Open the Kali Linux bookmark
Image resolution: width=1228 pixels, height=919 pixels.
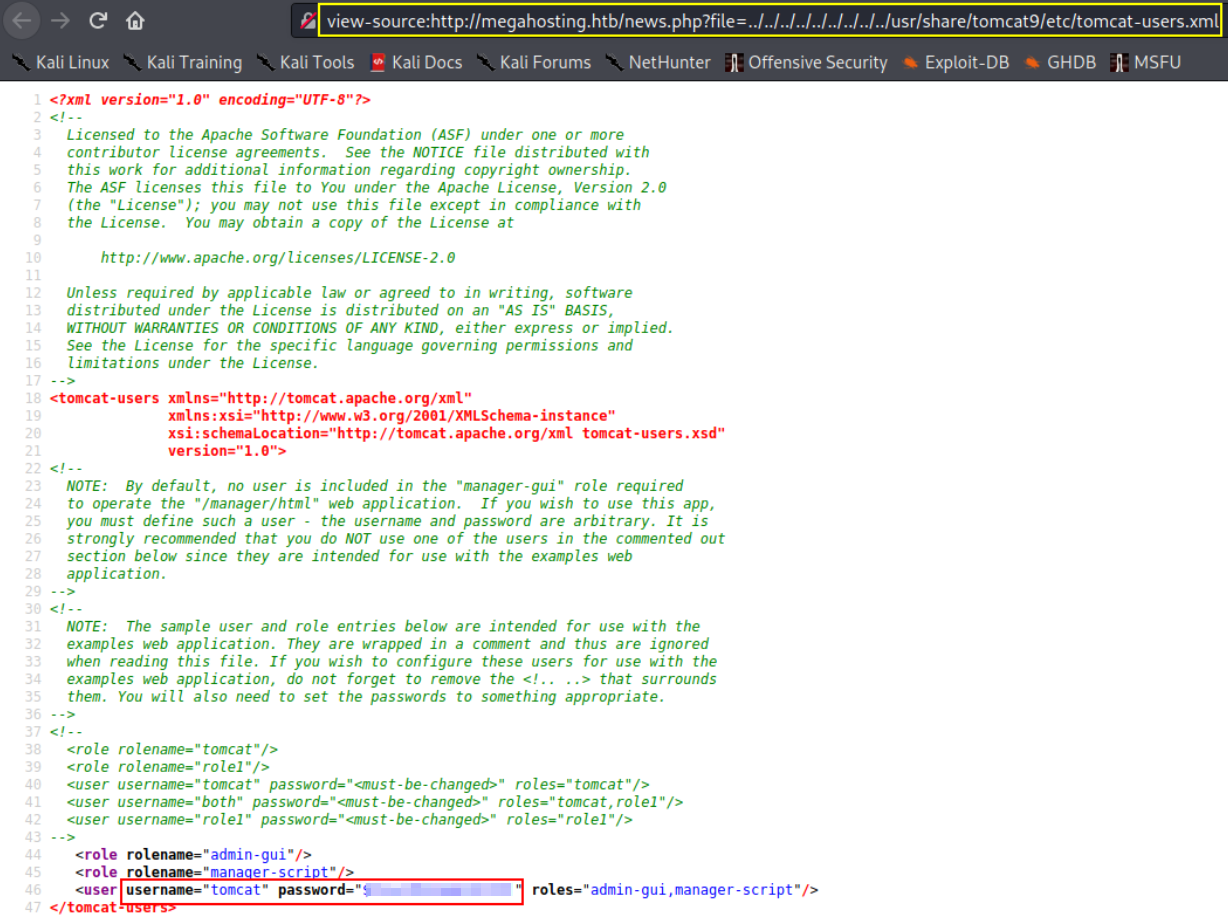tap(60, 62)
